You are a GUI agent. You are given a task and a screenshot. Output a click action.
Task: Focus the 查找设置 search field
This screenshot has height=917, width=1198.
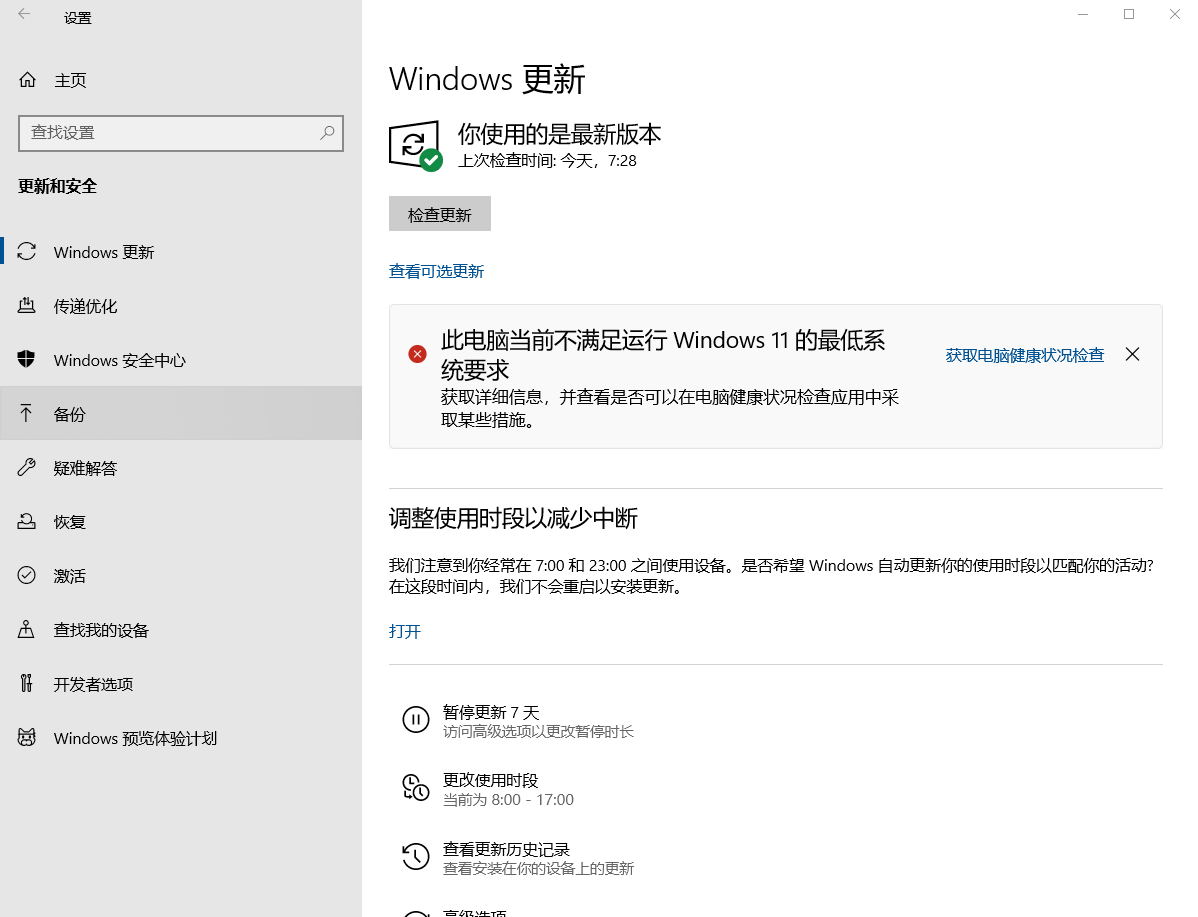coord(181,133)
